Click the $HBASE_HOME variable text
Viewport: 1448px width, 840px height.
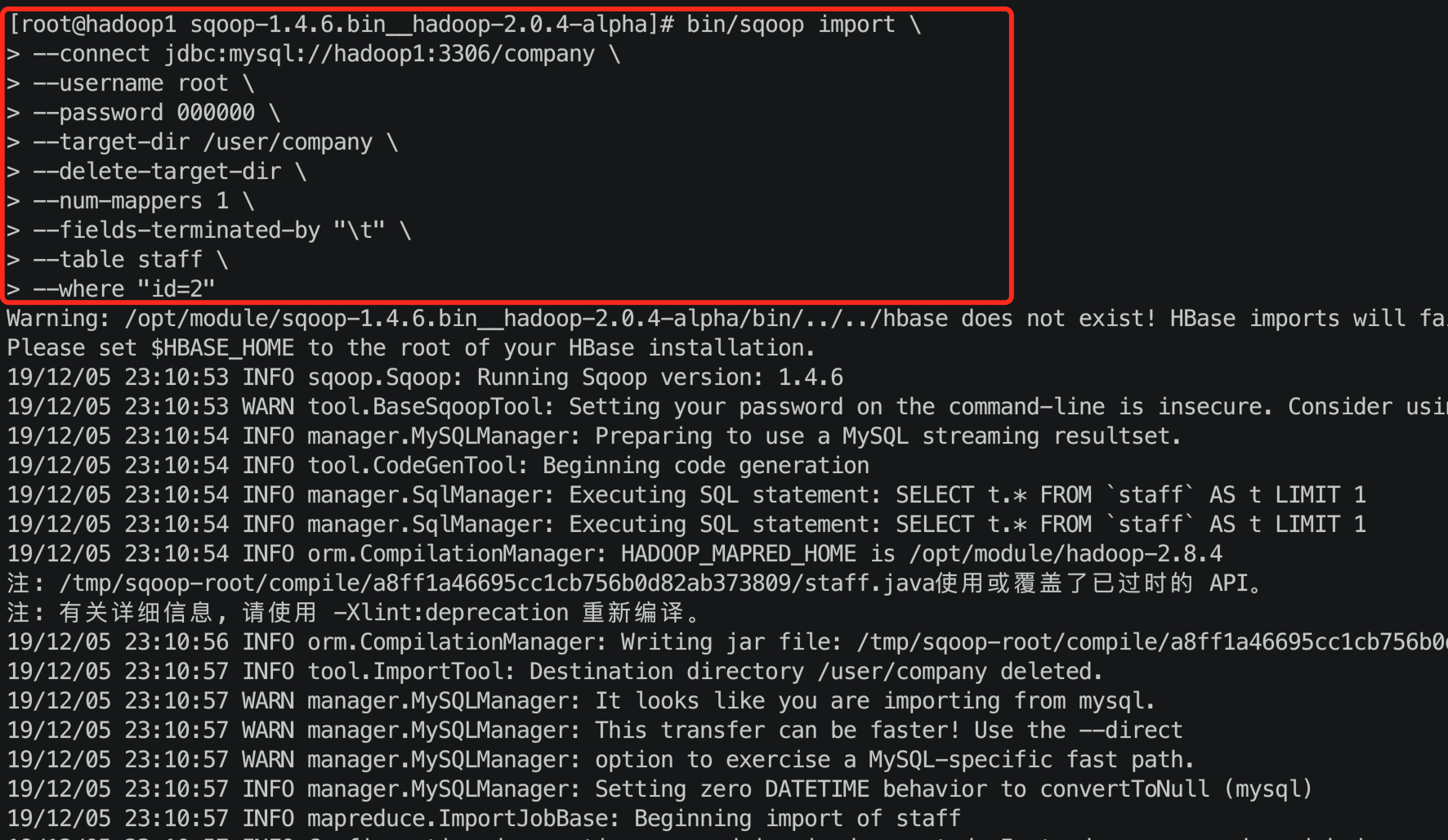tap(222, 348)
